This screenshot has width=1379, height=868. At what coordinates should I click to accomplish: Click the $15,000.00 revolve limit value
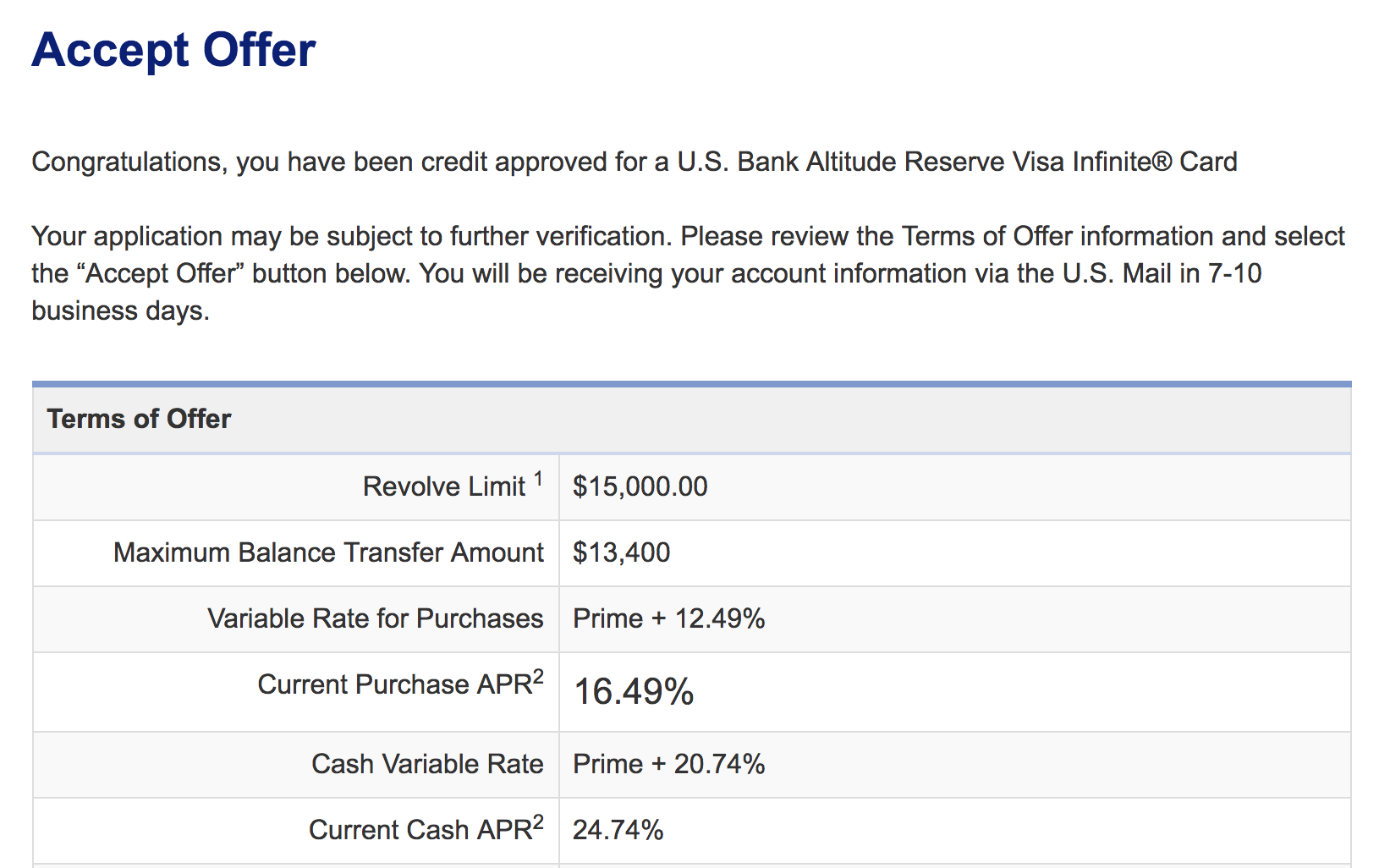coord(640,486)
